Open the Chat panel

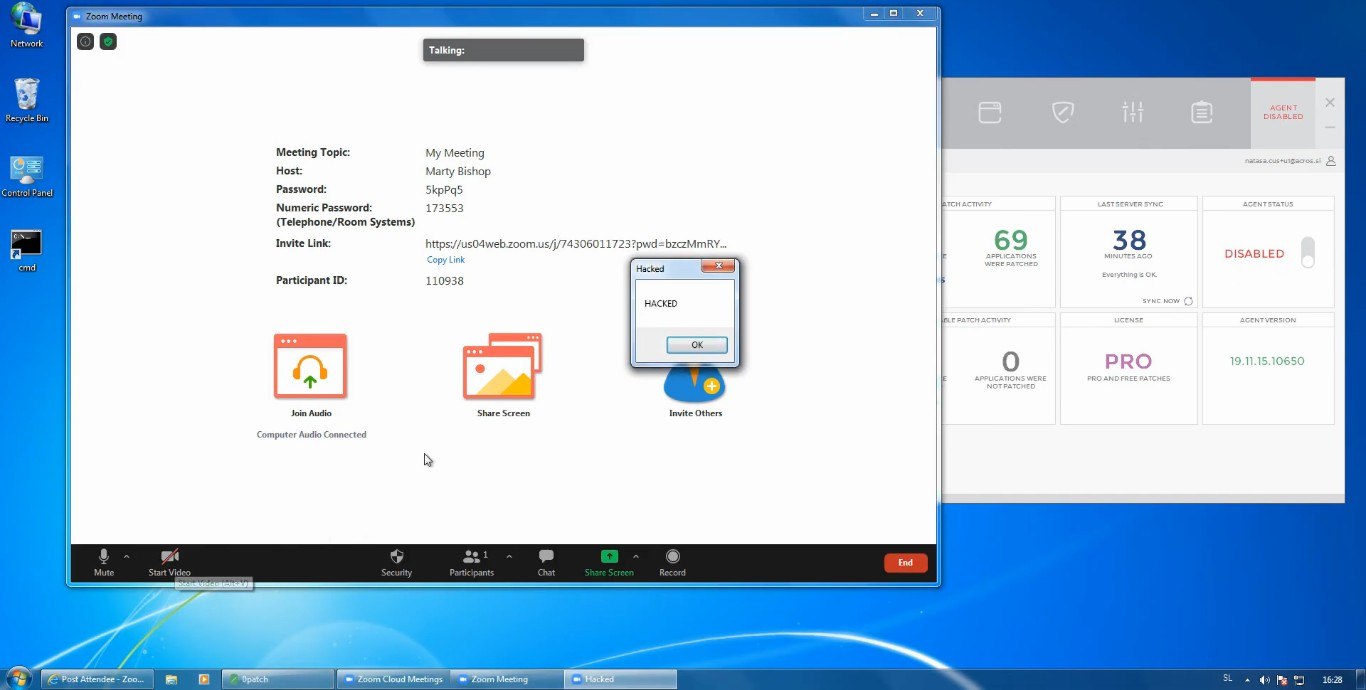[x=546, y=563]
